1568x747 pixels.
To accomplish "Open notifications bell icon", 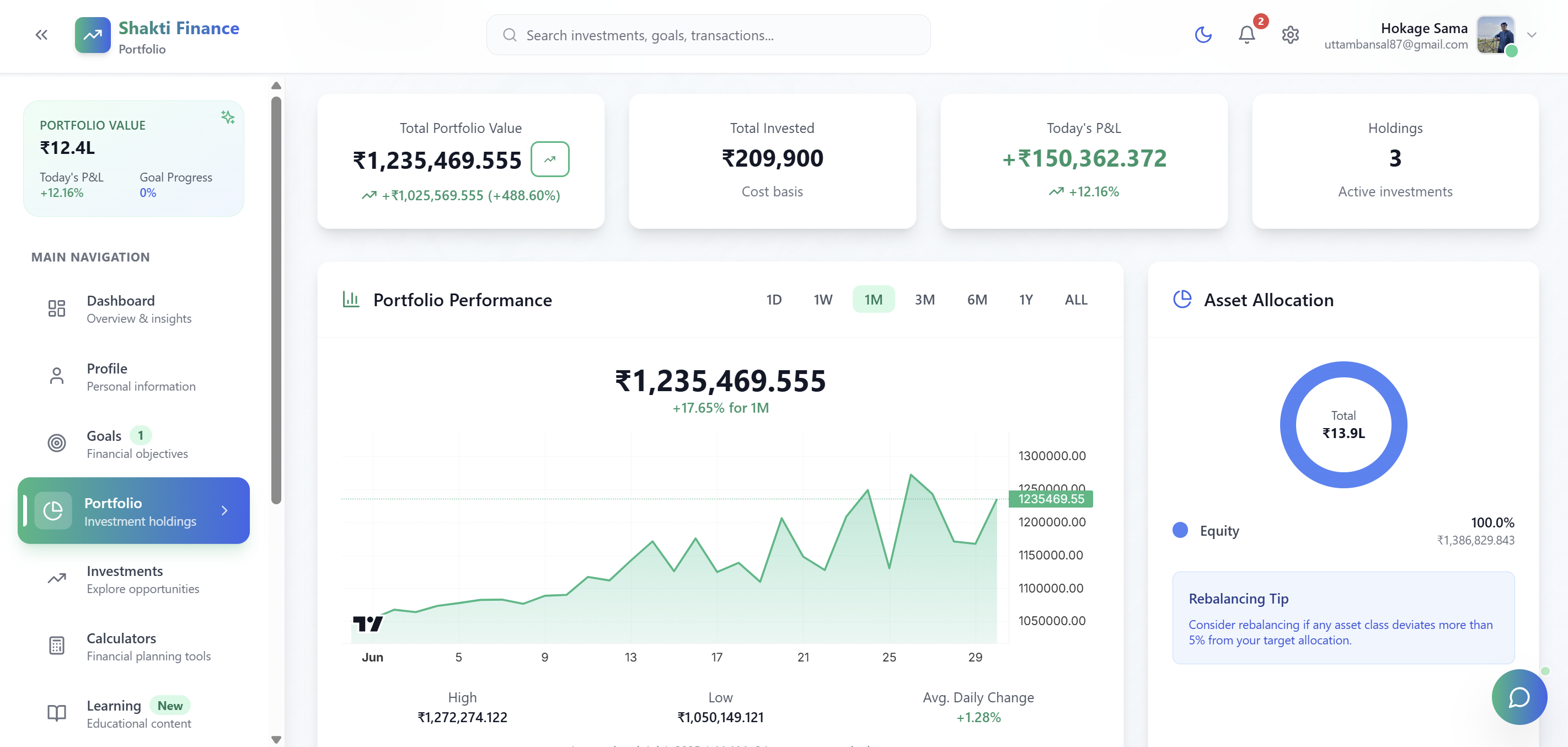I will tap(1246, 35).
